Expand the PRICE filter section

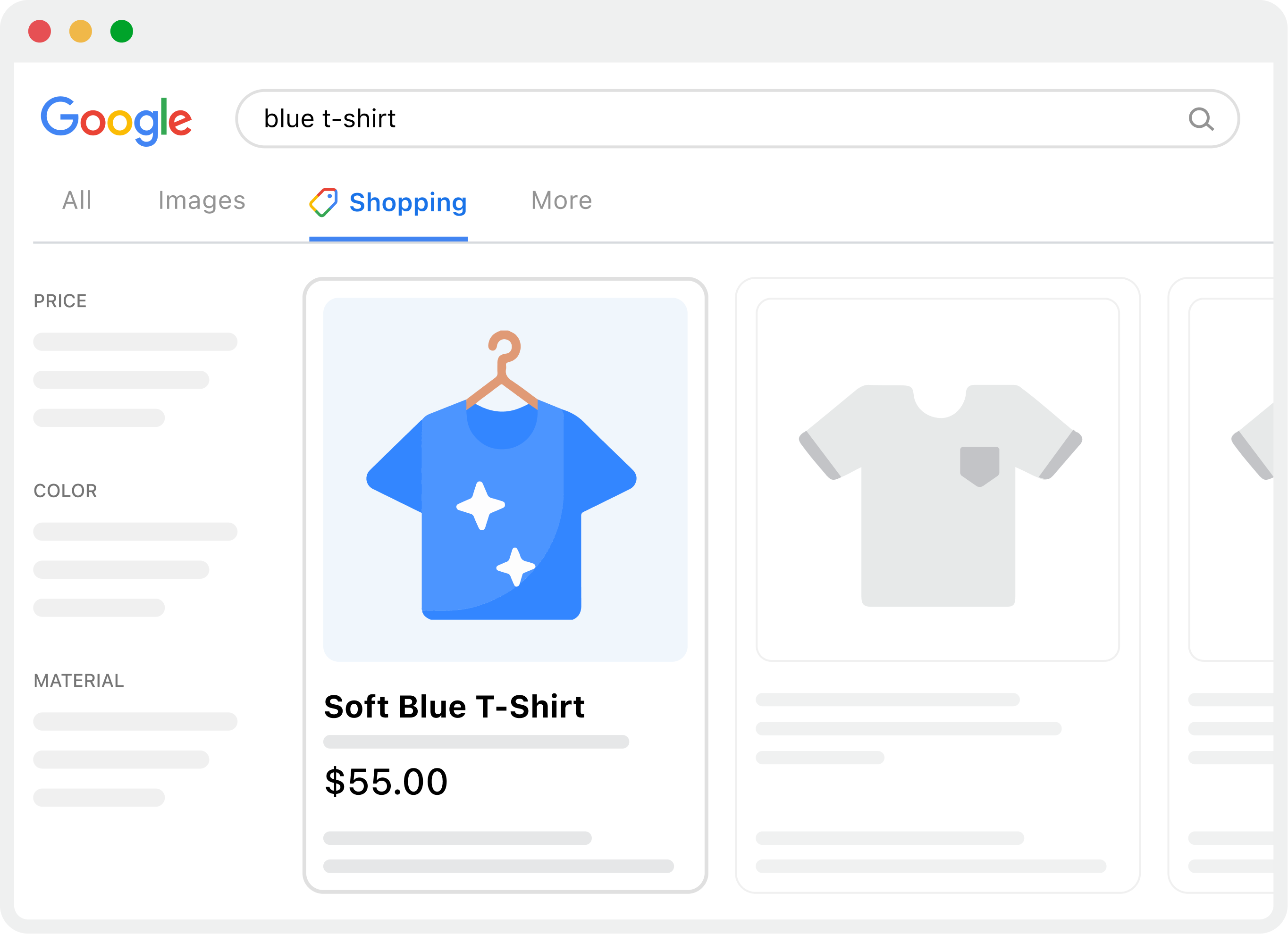coord(59,301)
